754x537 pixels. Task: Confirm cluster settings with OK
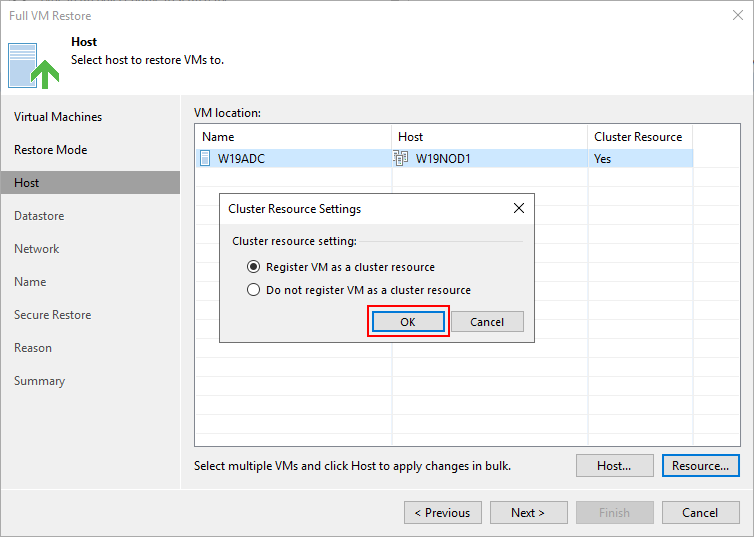point(408,322)
